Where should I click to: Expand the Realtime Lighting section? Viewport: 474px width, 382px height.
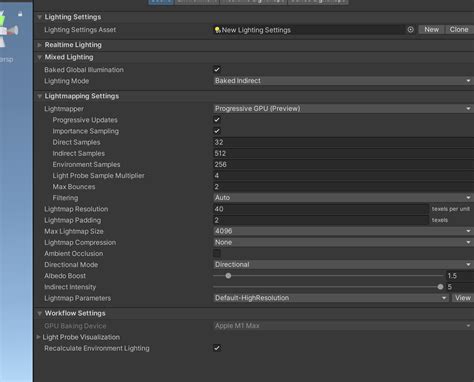(x=40, y=45)
